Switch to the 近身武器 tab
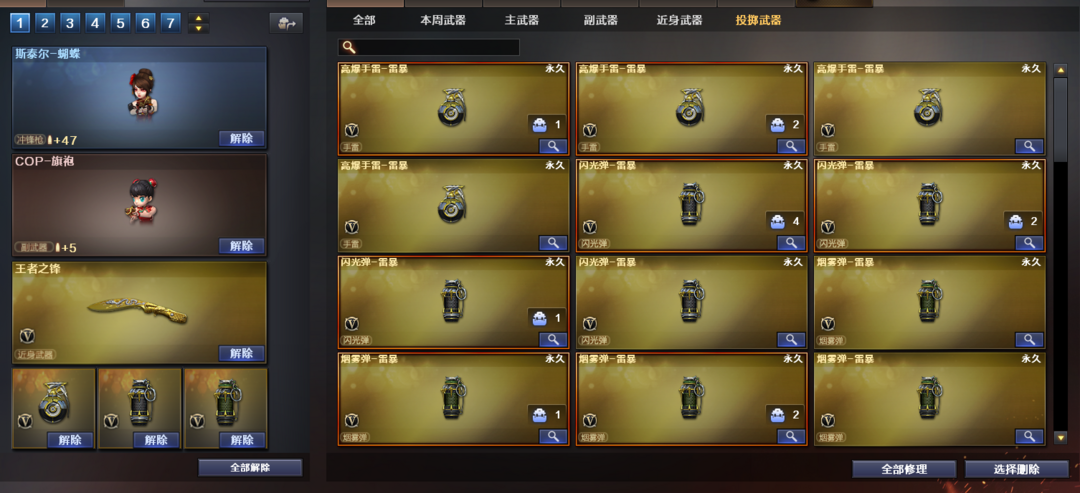Image resolution: width=1080 pixels, height=493 pixels. coord(679,21)
